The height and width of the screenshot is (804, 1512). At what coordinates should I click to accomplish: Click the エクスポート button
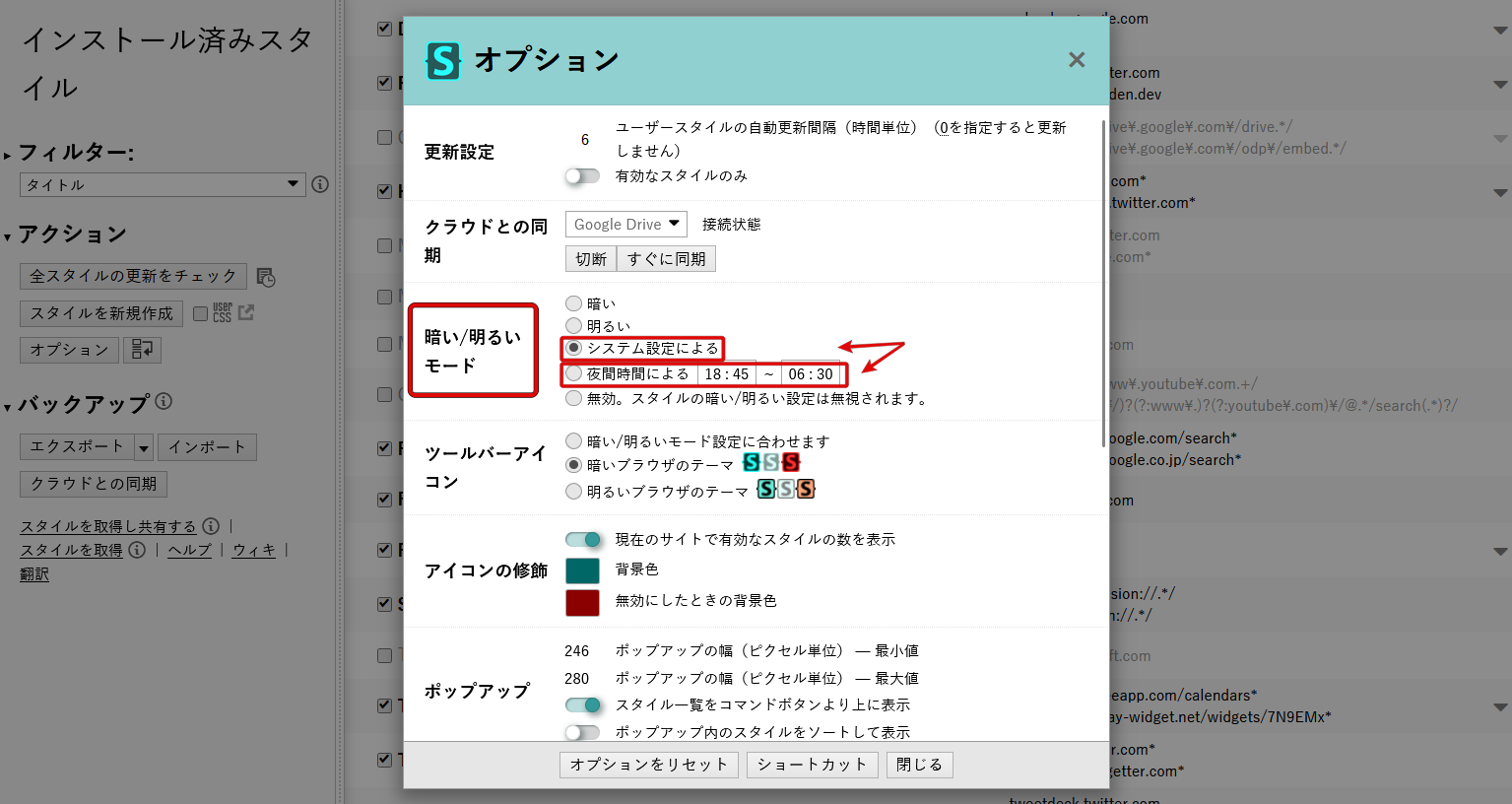pos(77,447)
